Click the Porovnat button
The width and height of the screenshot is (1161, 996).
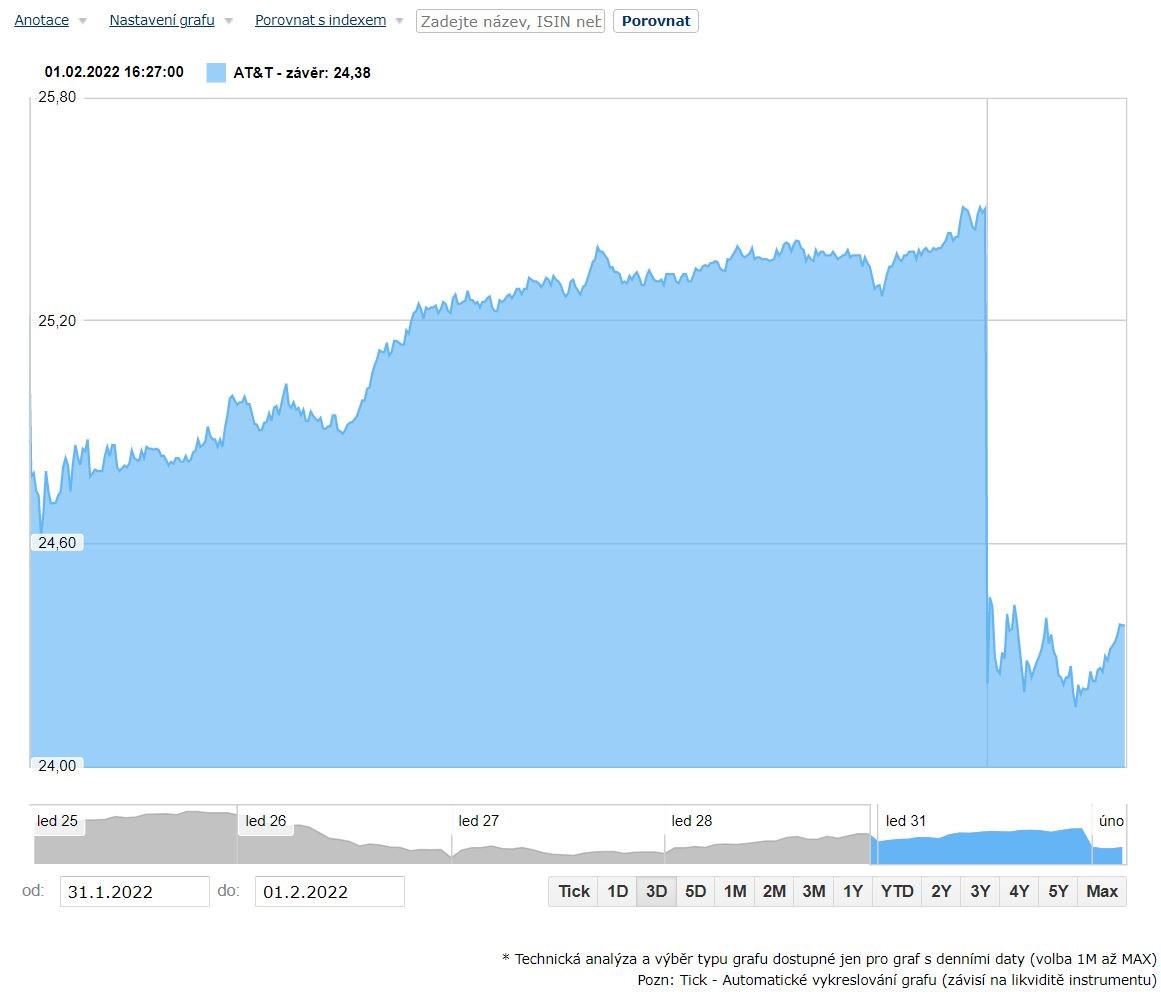pyautogui.click(x=655, y=21)
